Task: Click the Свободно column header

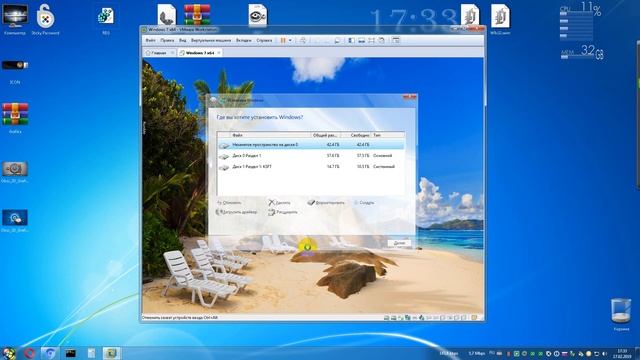Action: pos(356,135)
